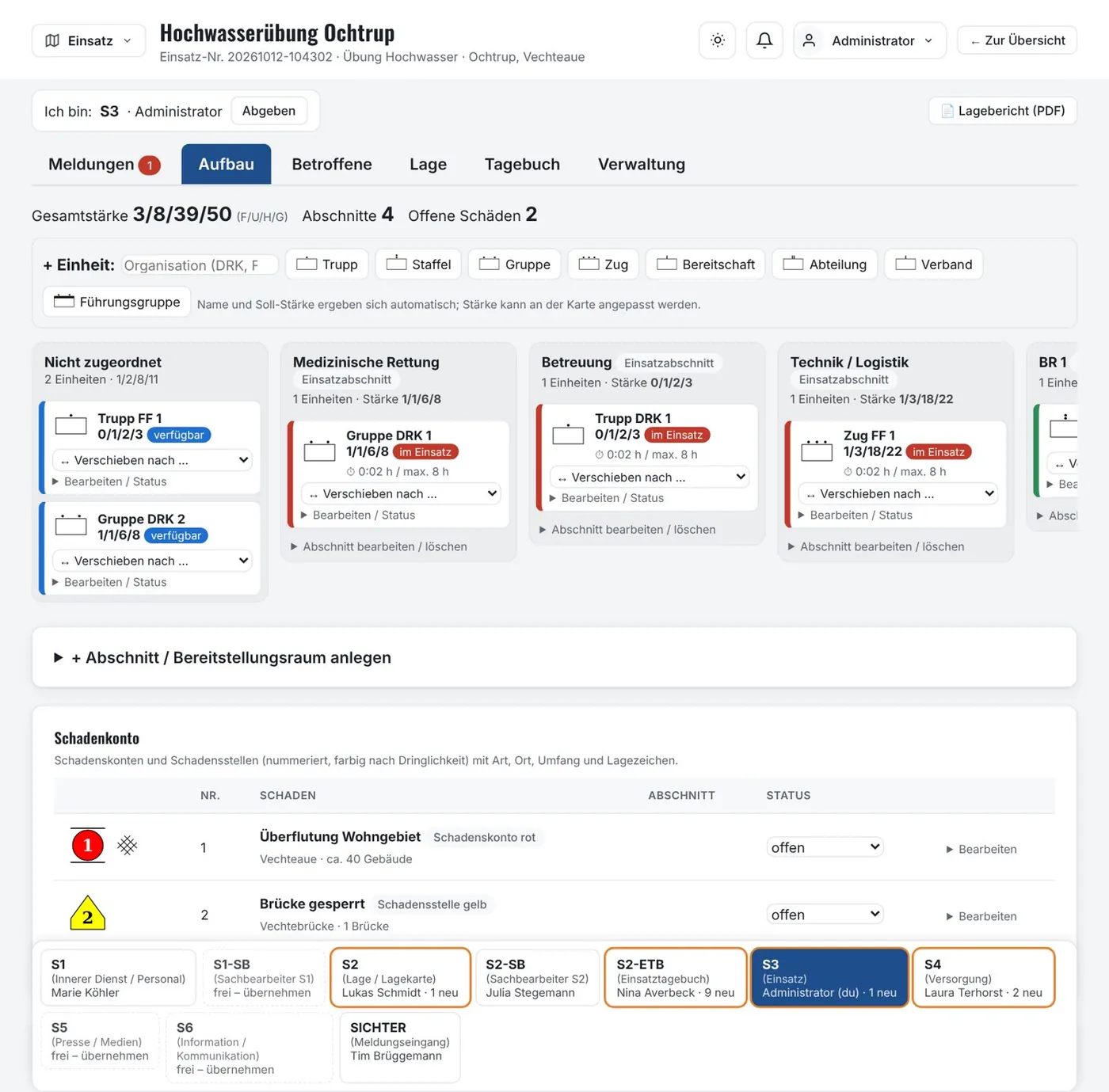Open 'Verschieben nach' dropdown for Trupp FF 1
The image size is (1109, 1092).
[153, 460]
